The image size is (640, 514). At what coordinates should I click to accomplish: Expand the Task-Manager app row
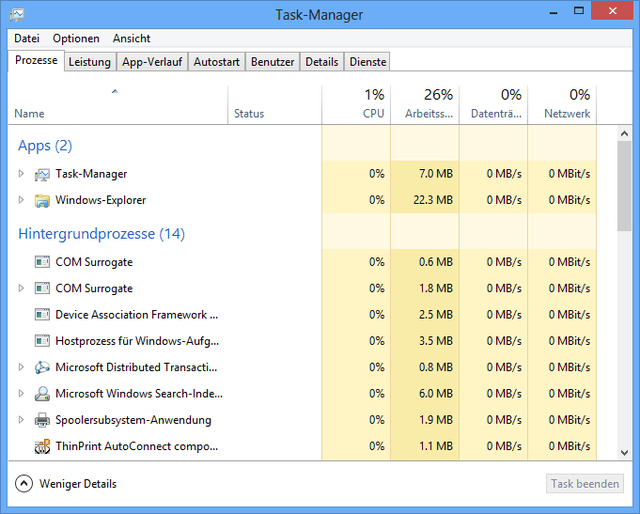[21, 174]
